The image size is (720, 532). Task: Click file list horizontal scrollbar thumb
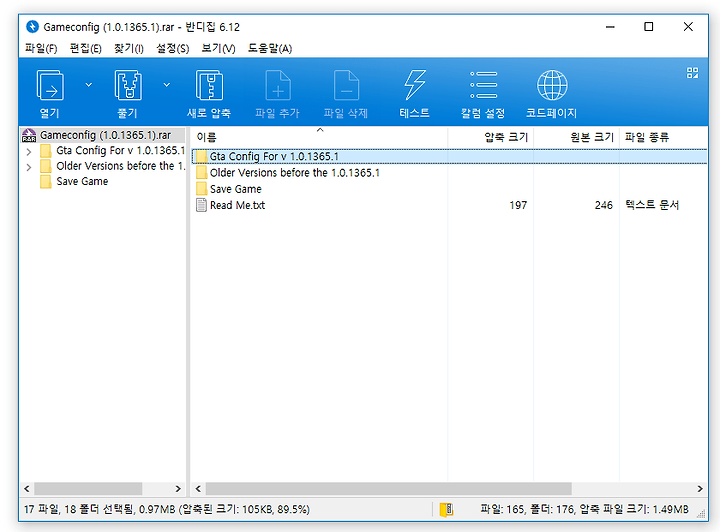tap(388, 489)
